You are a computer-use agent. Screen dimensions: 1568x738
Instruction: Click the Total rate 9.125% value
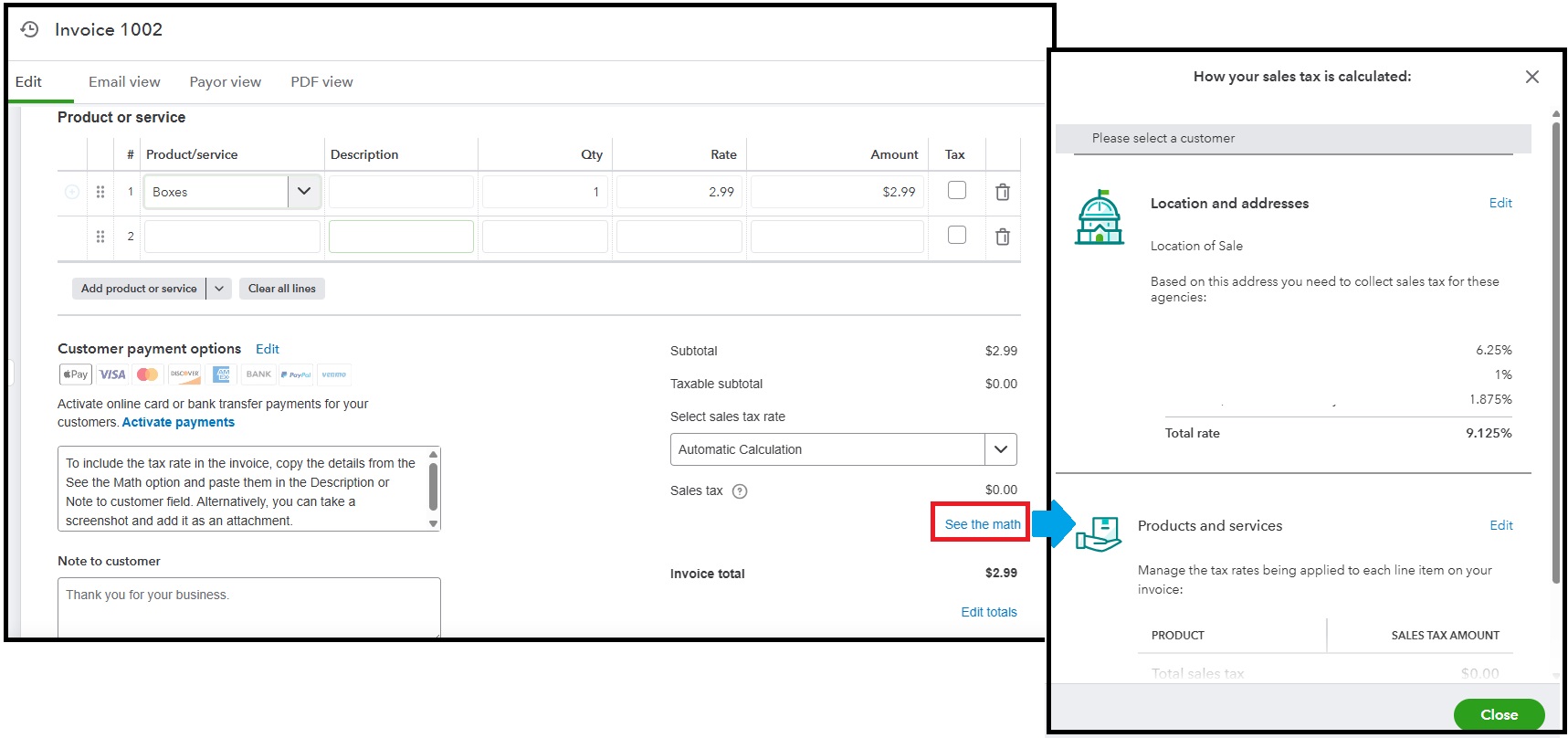point(1489,433)
